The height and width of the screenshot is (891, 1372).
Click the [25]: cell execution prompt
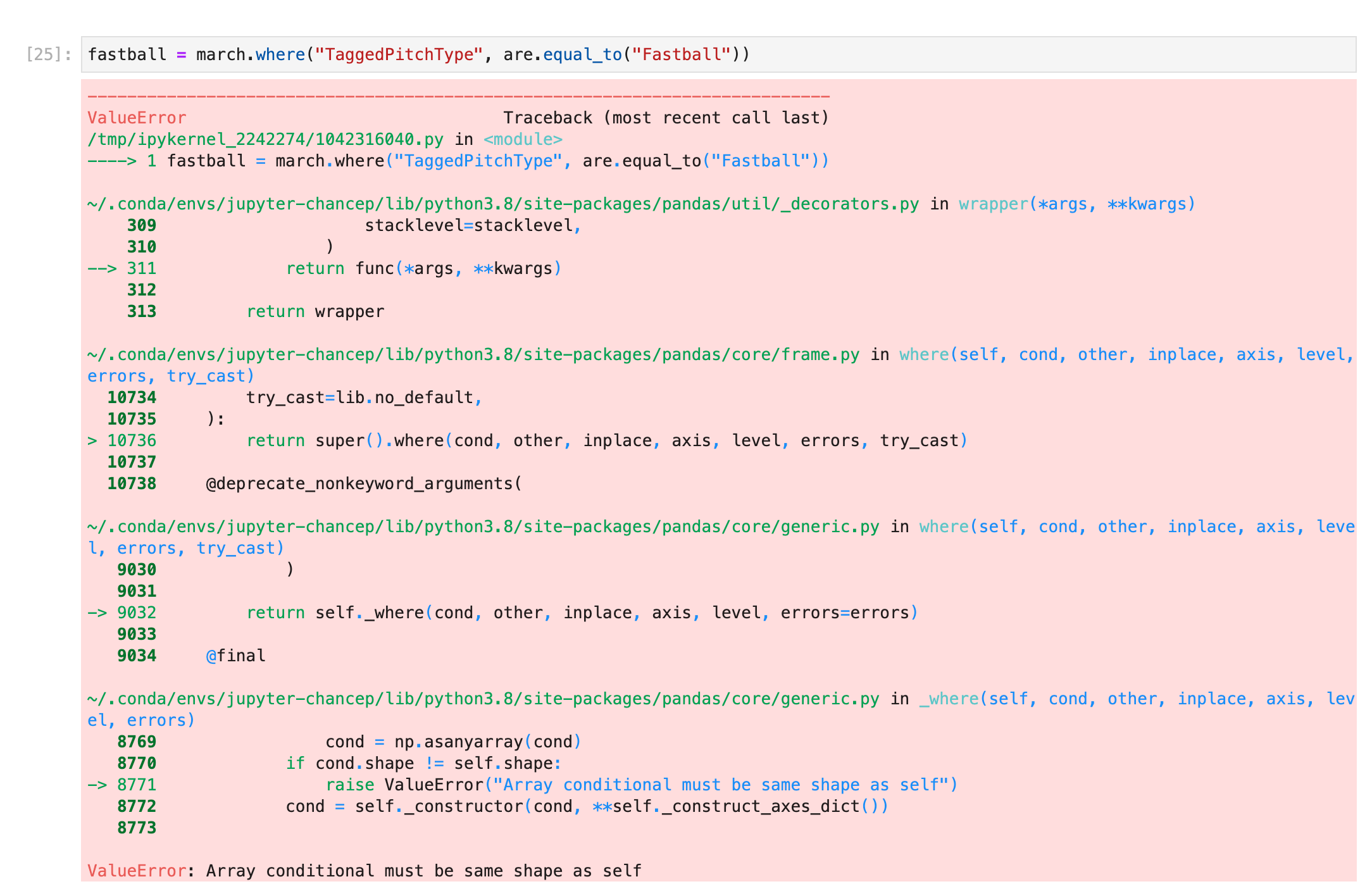tap(49, 54)
